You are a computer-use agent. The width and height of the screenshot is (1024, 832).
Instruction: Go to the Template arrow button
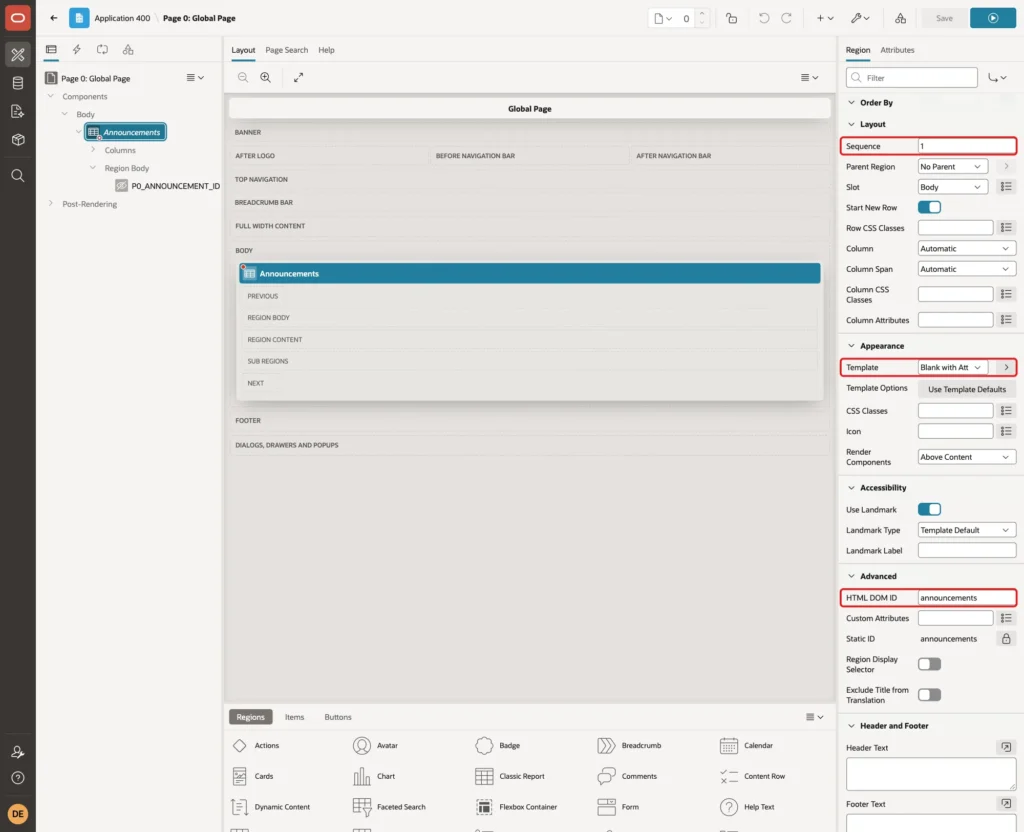[1006, 368]
